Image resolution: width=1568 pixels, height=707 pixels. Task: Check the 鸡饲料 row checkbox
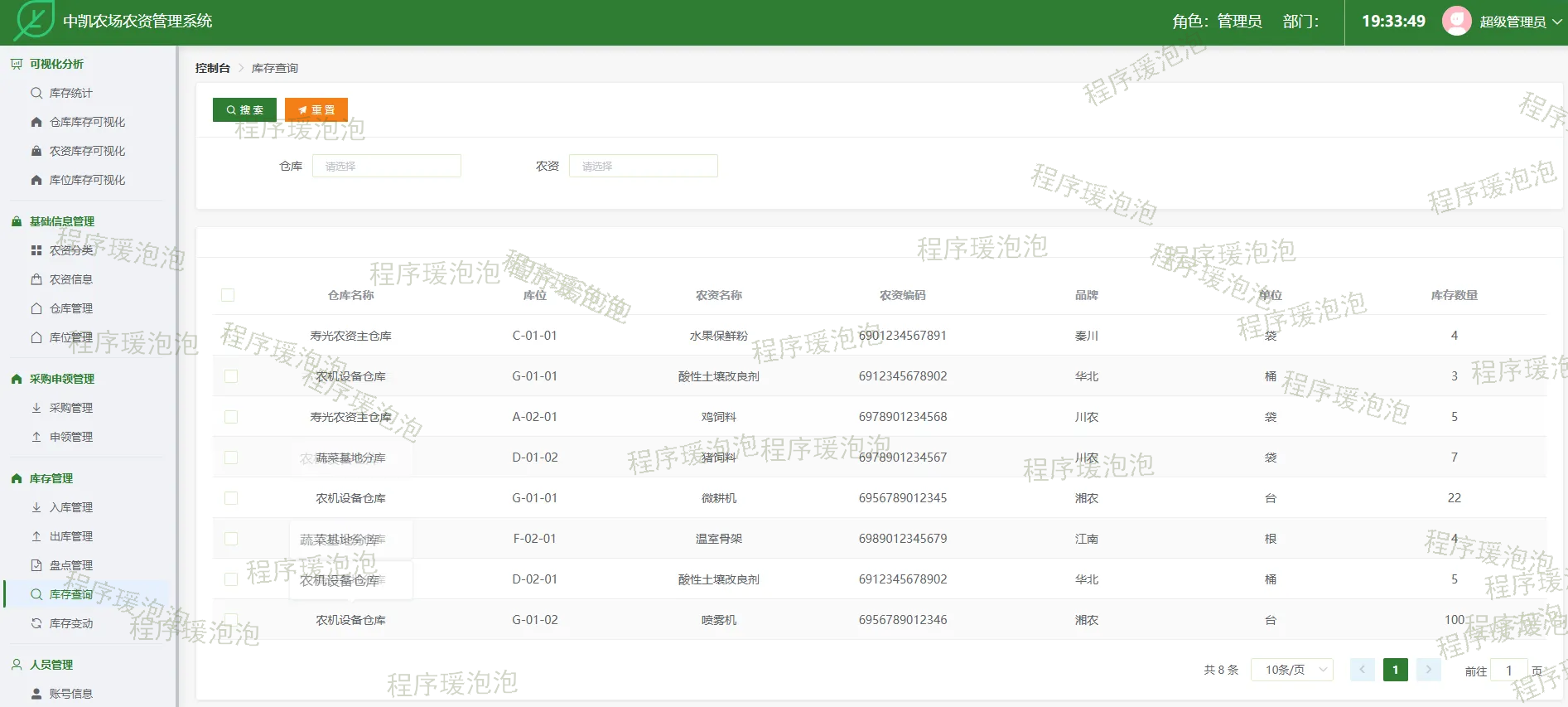[x=231, y=417]
